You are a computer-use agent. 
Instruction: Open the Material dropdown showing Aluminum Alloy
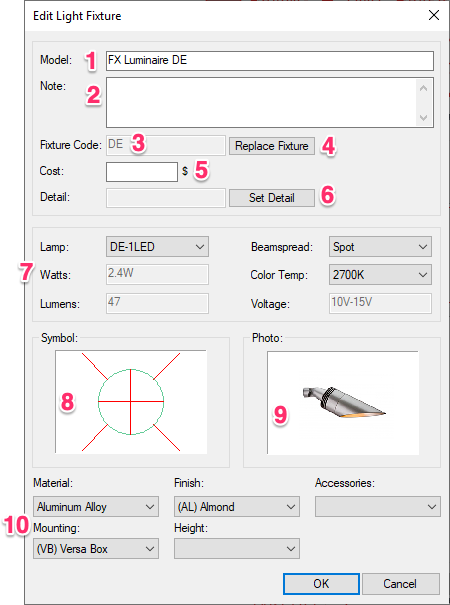(x=96, y=507)
